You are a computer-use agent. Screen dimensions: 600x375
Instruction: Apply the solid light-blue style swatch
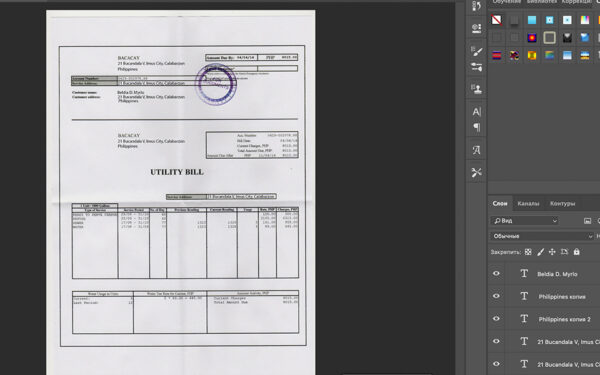[532, 20]
